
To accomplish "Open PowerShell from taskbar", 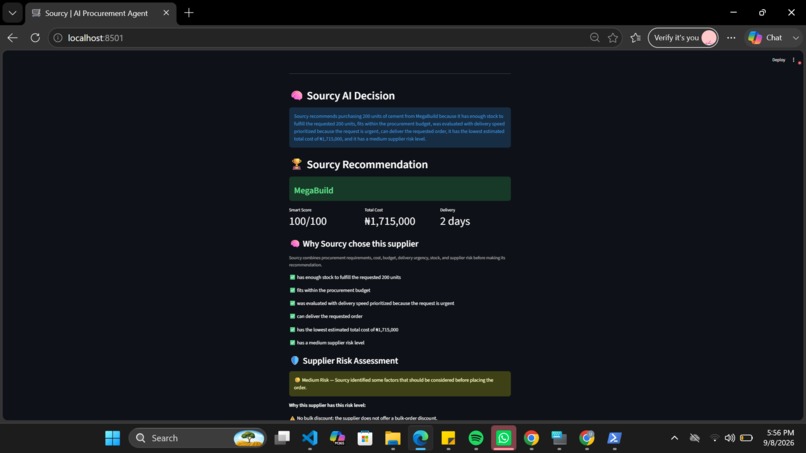I will (614, 438).
